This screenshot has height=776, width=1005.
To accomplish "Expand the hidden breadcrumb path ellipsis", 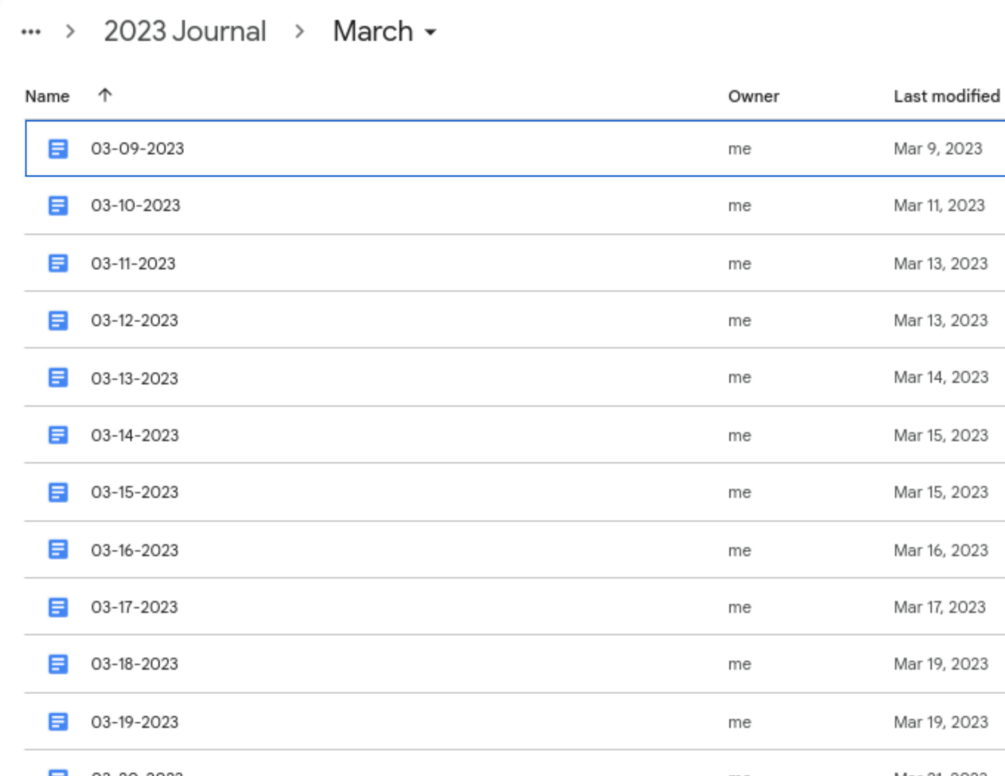I will 31,32.
